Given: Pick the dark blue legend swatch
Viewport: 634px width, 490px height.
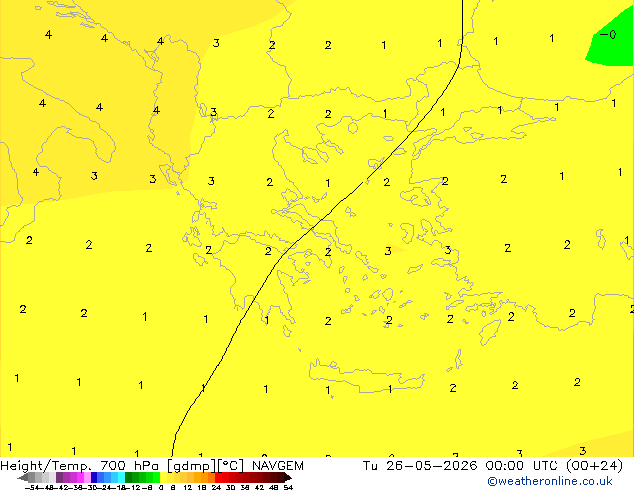Looking at the screenshot, I should coord(94,477).
